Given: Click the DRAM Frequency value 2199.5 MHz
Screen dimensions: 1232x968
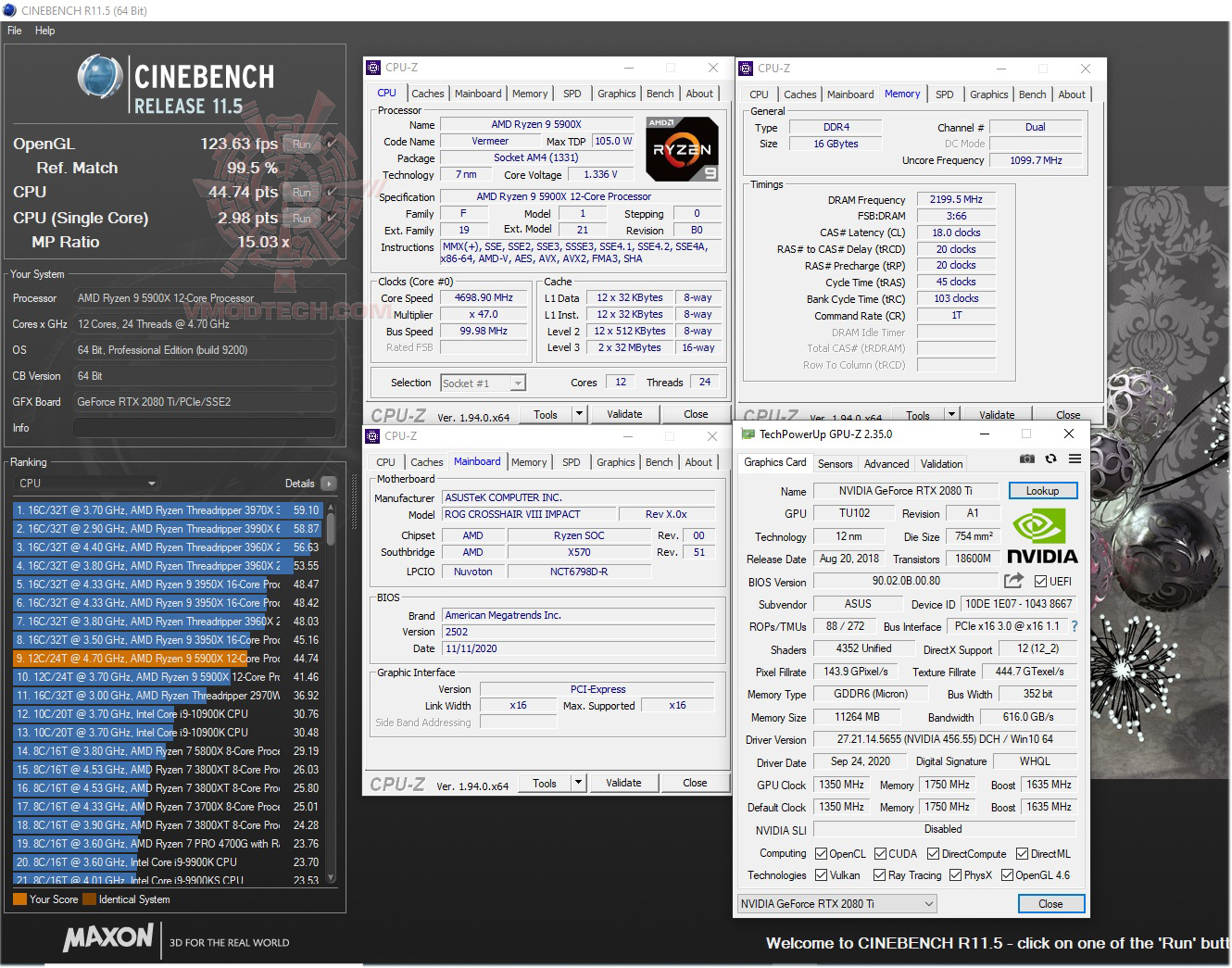Looking at the screenshot, I should (x=956, y=199).
